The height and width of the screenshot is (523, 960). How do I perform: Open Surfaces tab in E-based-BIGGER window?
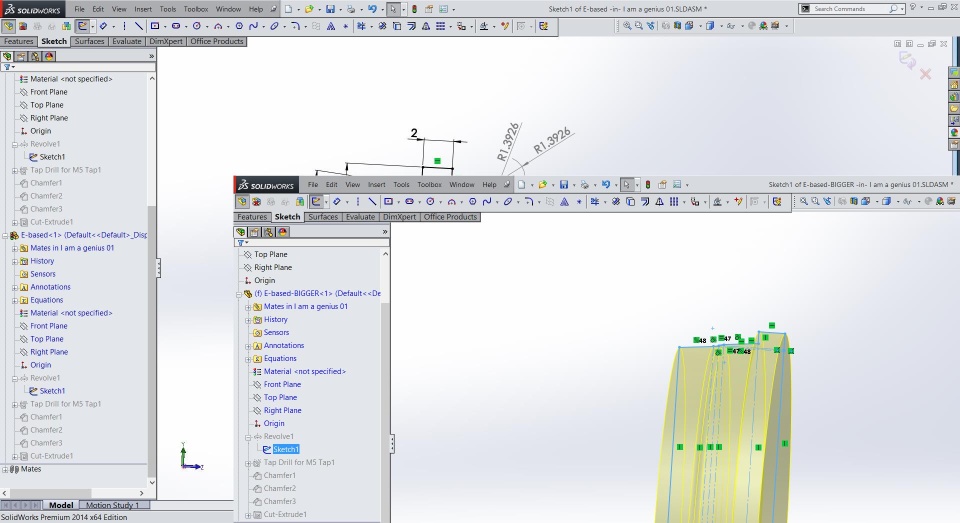click(x=323, y=217)
